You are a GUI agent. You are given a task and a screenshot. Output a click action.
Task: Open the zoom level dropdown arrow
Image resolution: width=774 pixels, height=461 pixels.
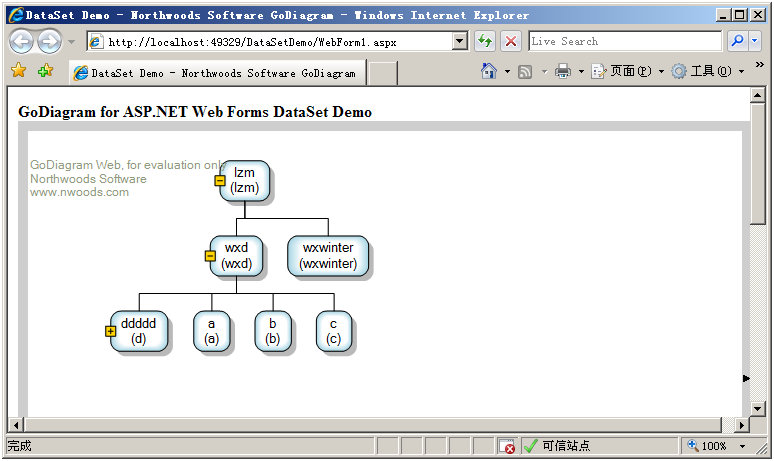click(x=742, y=446)
